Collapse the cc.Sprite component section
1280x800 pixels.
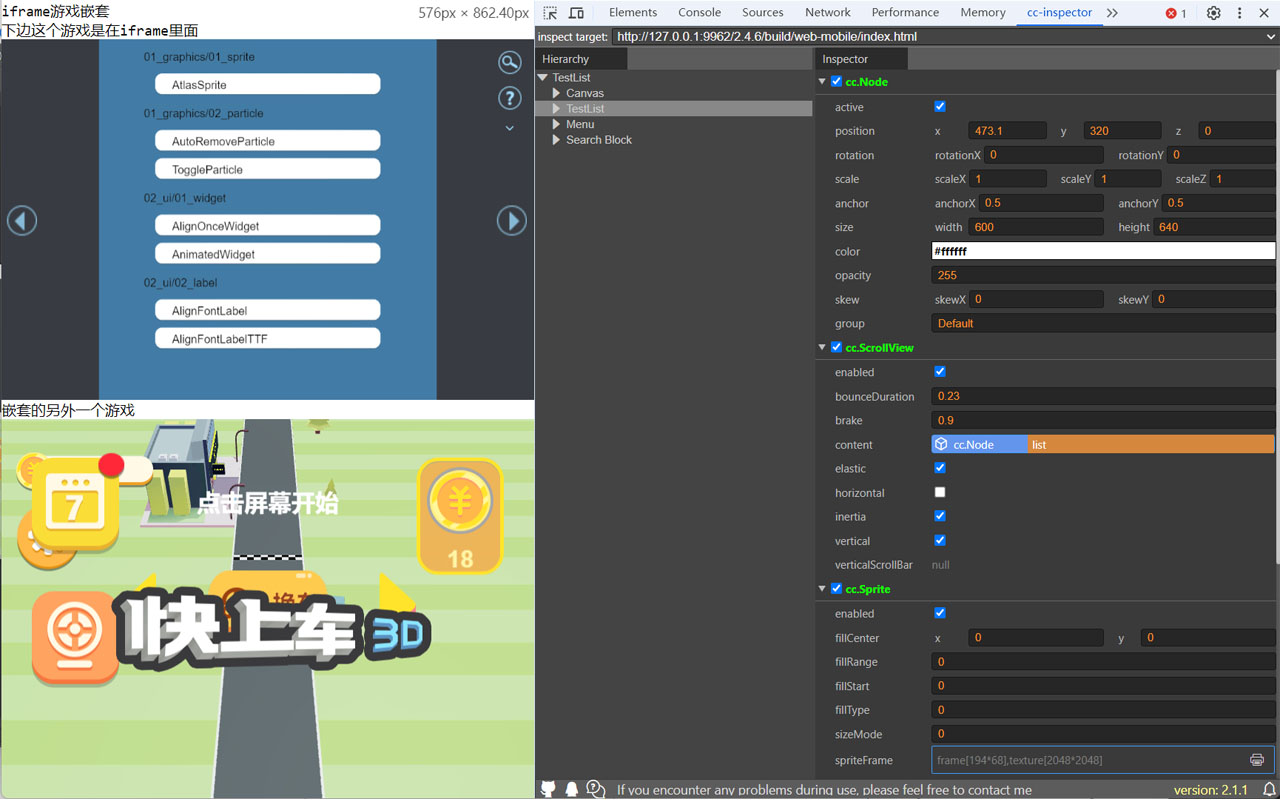[x=821, y=588]
